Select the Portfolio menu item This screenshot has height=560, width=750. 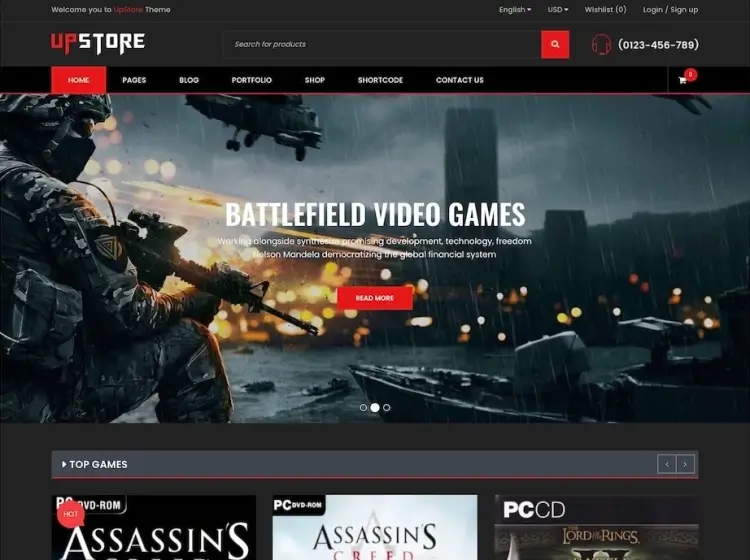tap(251, 80)
